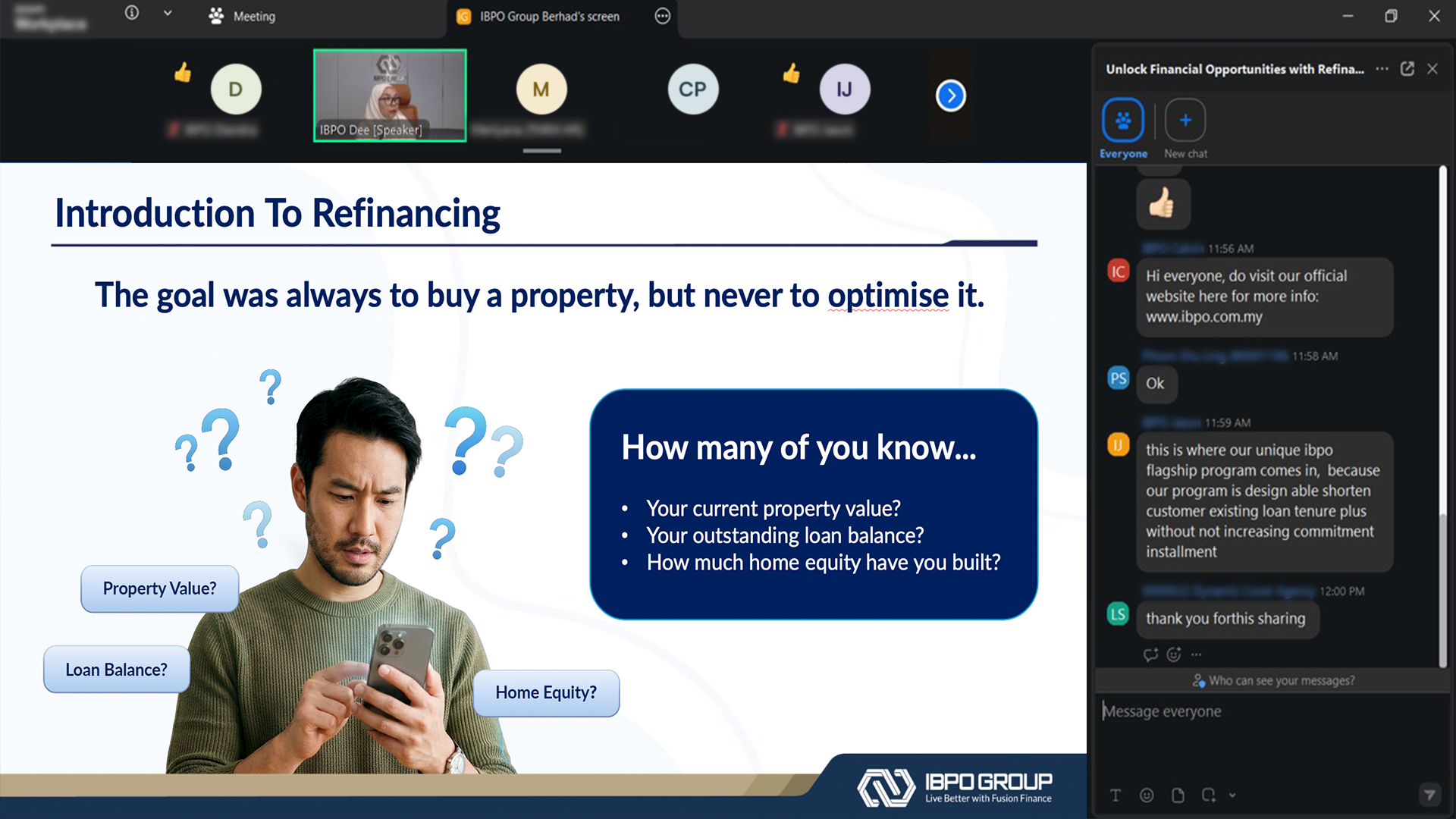Pop out the chat panel window

[x=1407, y=69]
